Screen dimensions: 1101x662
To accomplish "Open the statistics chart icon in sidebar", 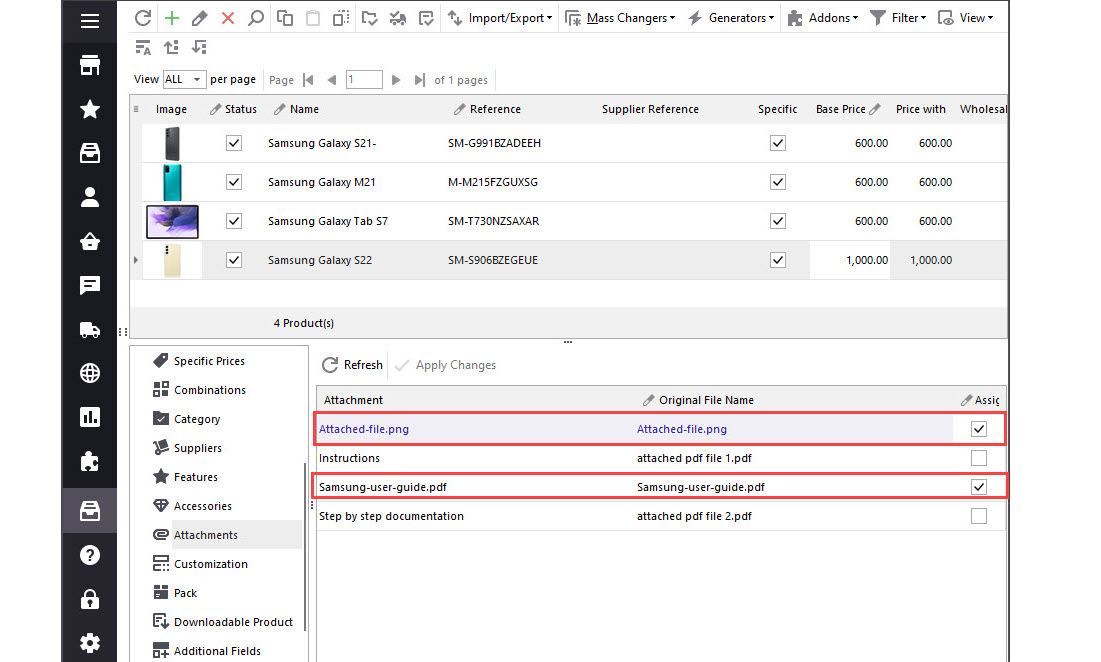I will (90, 417).
